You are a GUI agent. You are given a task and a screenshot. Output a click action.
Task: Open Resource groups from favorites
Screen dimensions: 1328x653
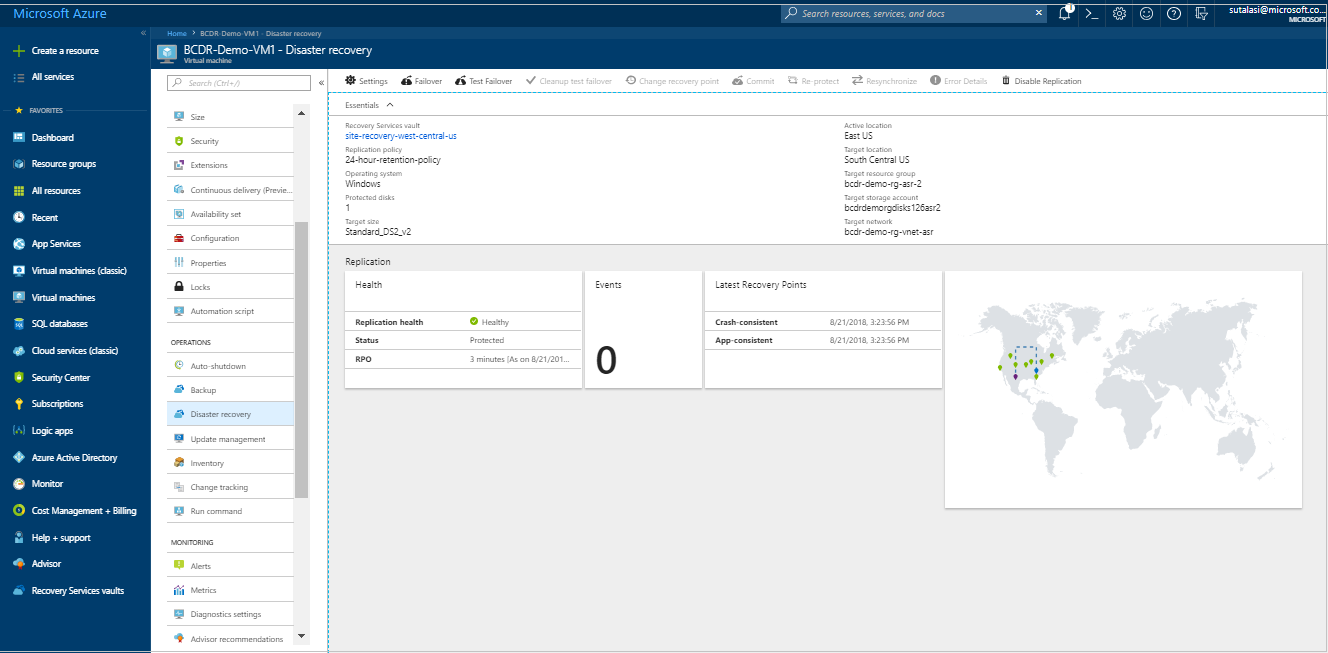click(54, 164)
